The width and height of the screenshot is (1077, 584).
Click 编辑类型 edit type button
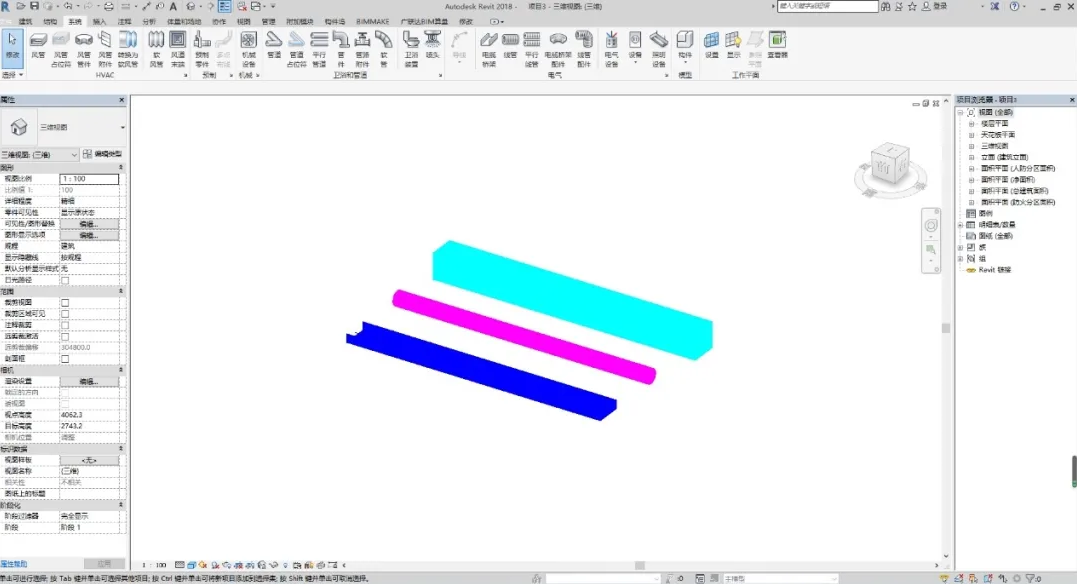[102, 155]
